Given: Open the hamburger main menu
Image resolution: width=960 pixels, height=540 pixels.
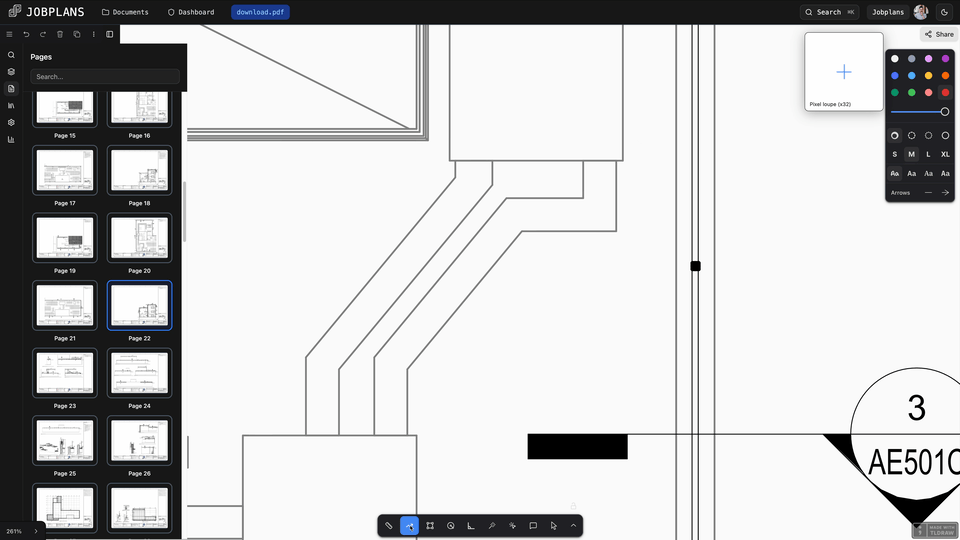Looking at the screenshot, I should pos(9,34).
